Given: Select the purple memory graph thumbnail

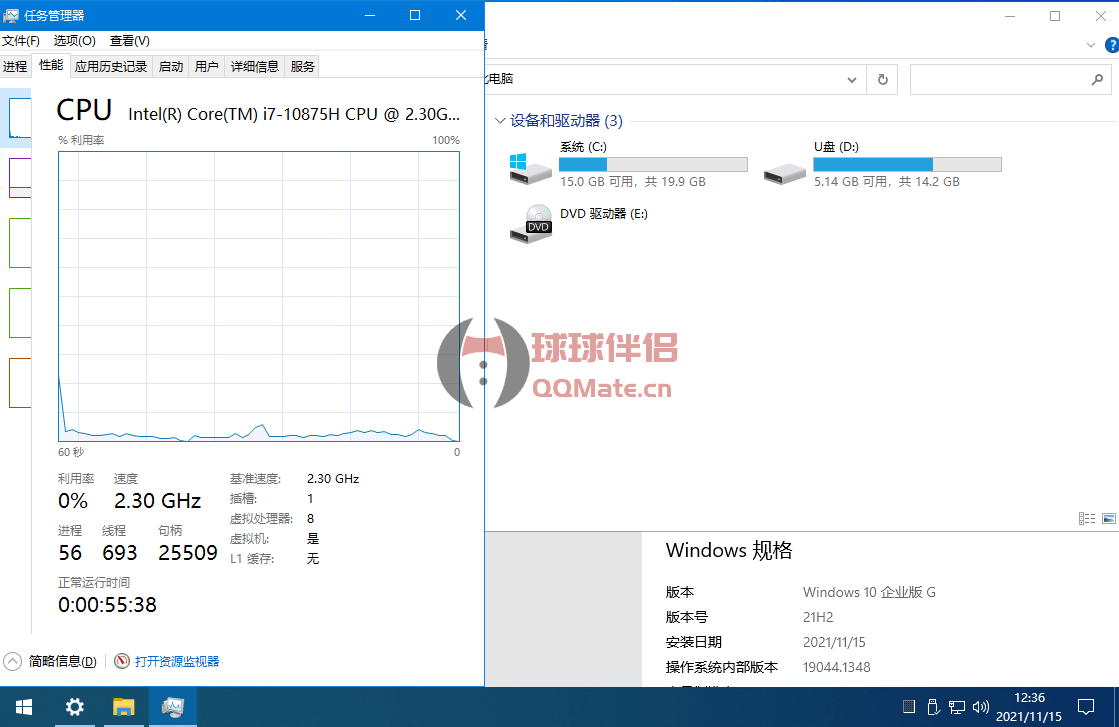Looking at the screenshot, I should tap(20, 178).
